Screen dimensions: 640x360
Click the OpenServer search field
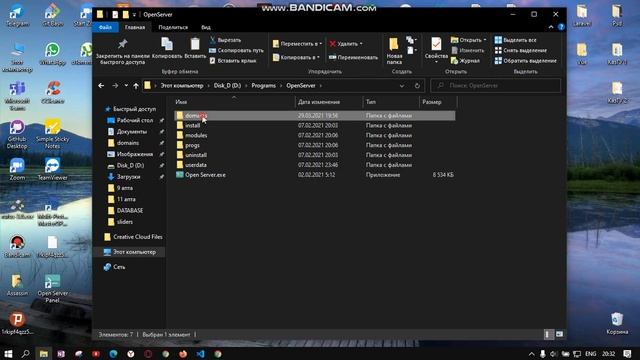tap(496, 86)
